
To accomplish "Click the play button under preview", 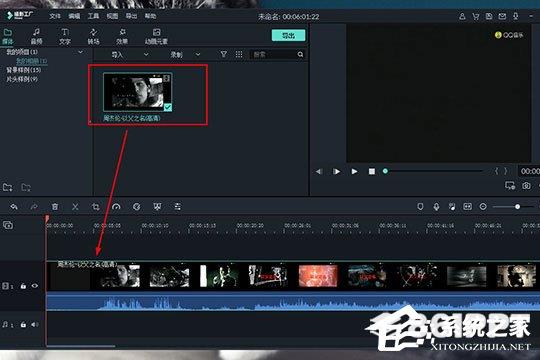I will click(354, 171).
